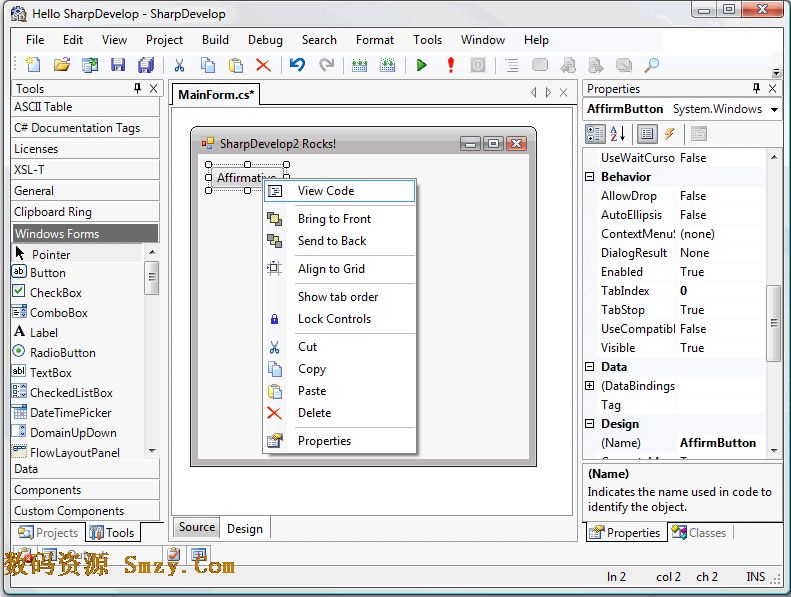The width and height of the screenshot is (791, 597).
Task: Open the AffirmButton object selector dropdown
Action: 774,110
